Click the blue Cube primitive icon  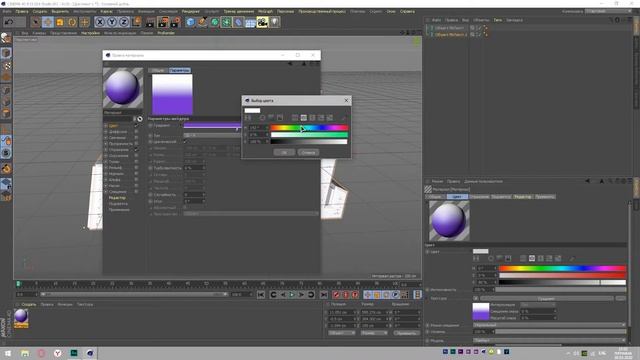[190, 22]
